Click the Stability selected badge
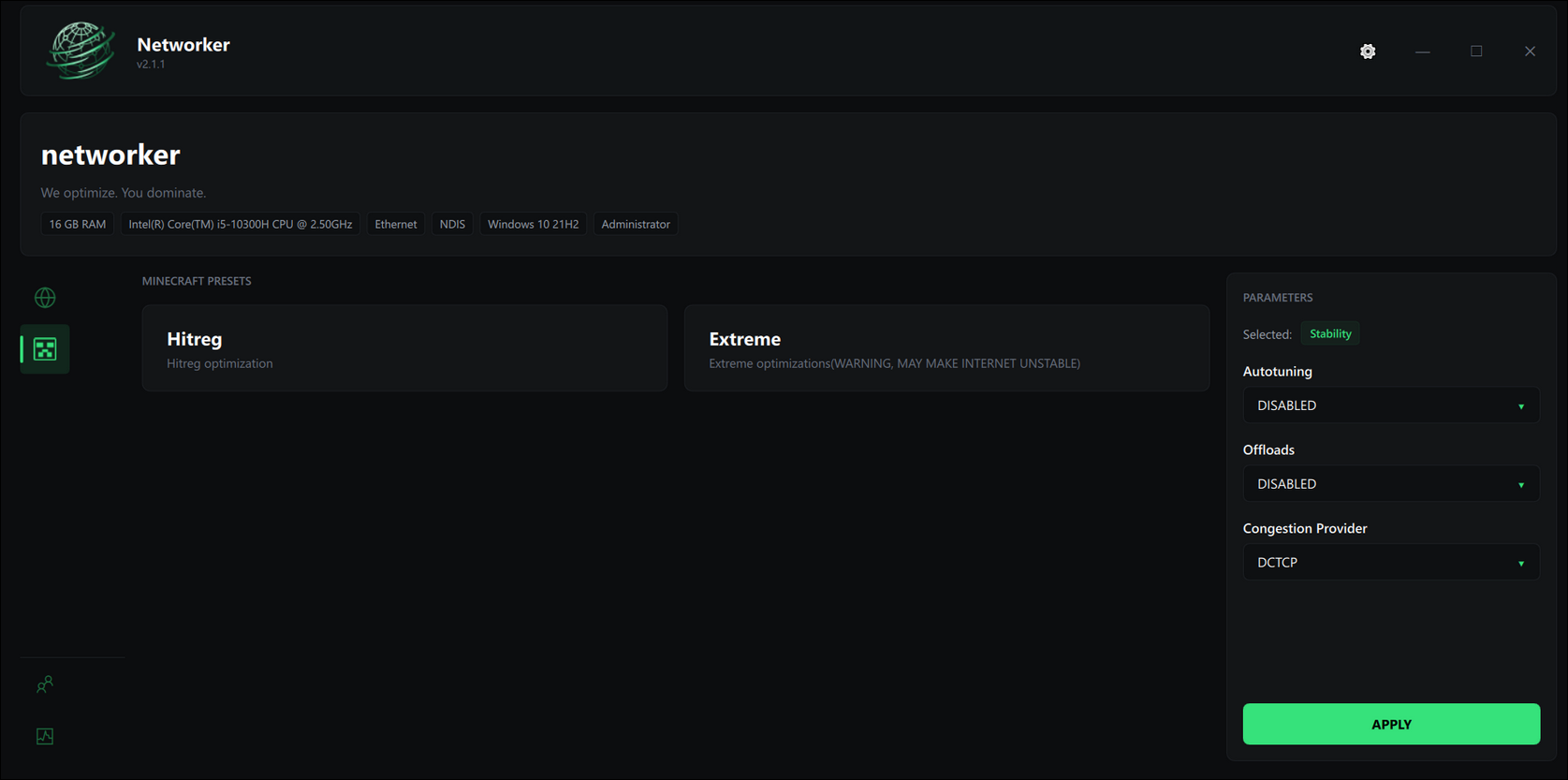Screen dimensions: 1568x780 1330,334
